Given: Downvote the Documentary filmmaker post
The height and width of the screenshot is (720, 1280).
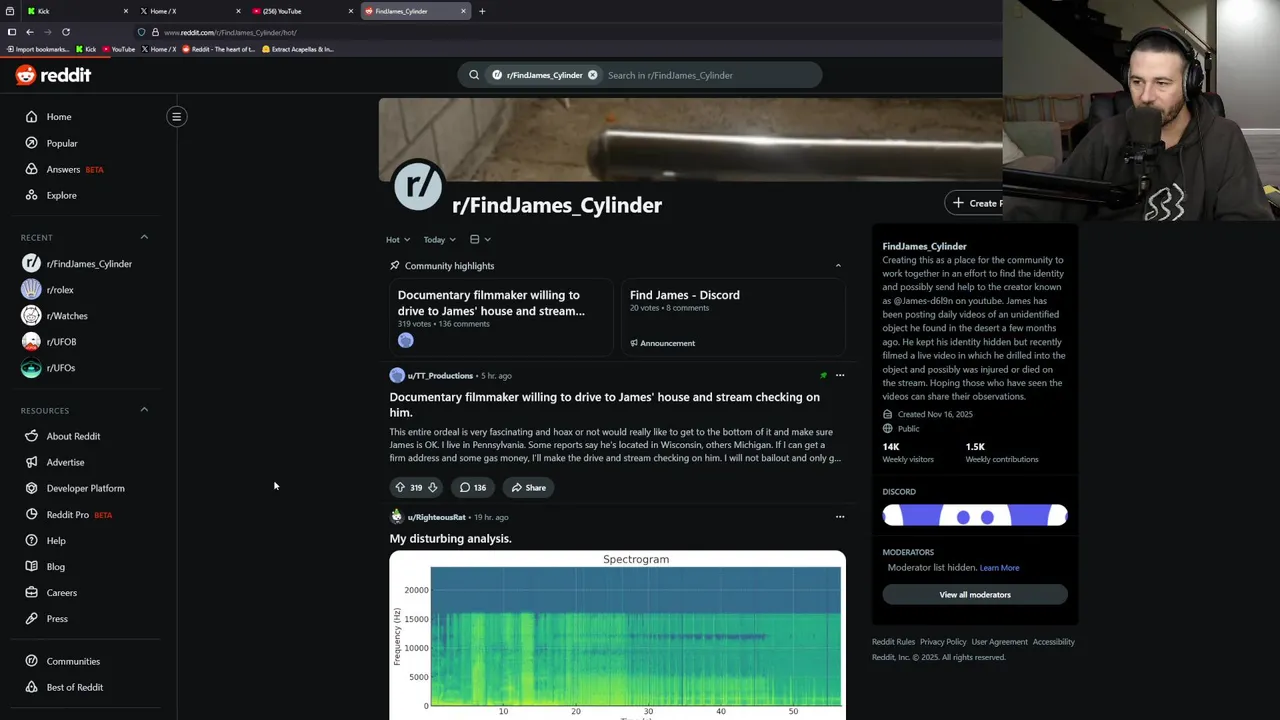Looking at the screenshot, I should (x=432, y=488).
